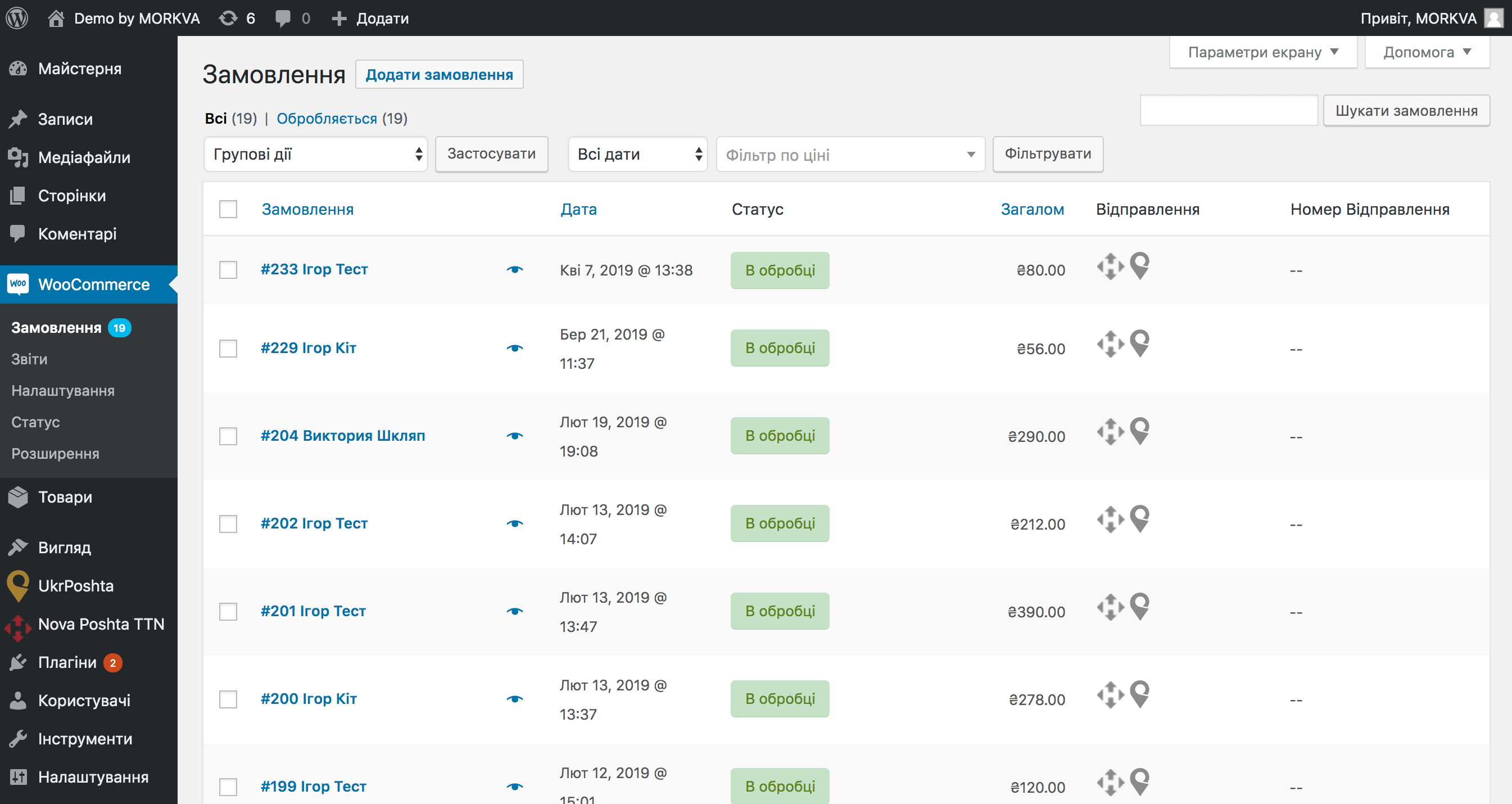Click the MORKVA user avatar
This screenshot has width=1512, height=804.
pyautogui.click(x=1494, y=17)
